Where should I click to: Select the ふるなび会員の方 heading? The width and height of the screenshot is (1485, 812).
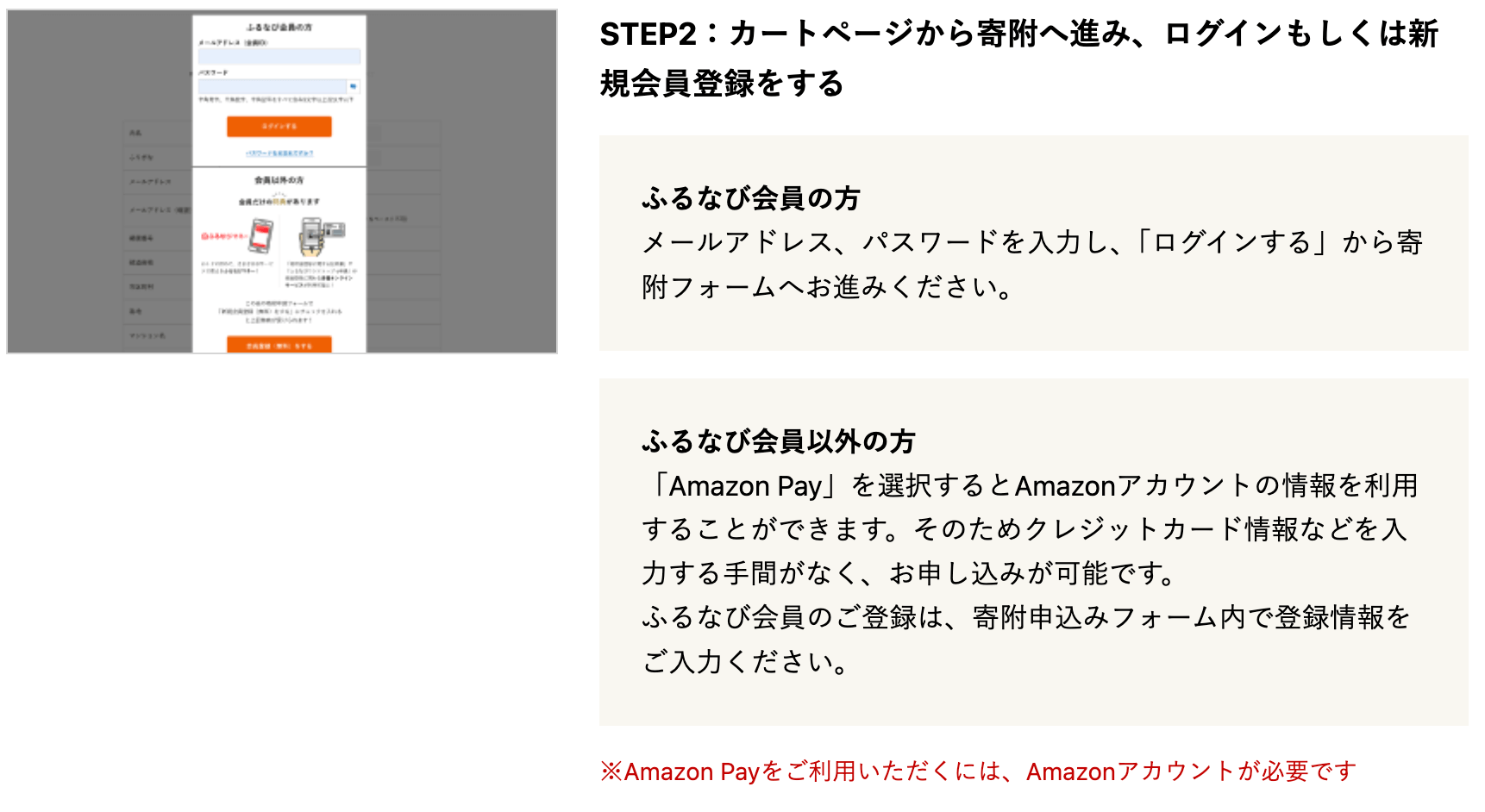[x=750, y=198]
